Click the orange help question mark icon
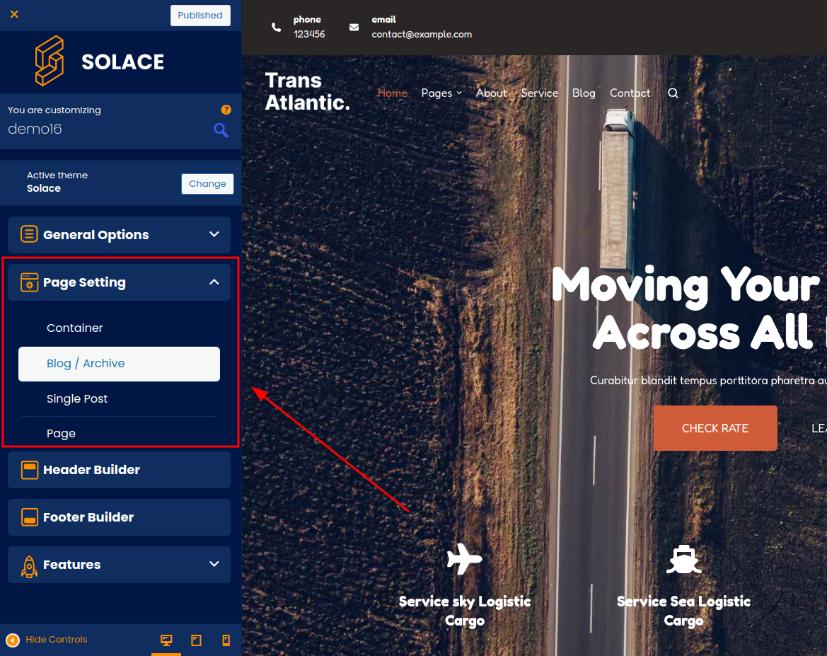This screenshot has width=827, height=656. click(226, 110)
